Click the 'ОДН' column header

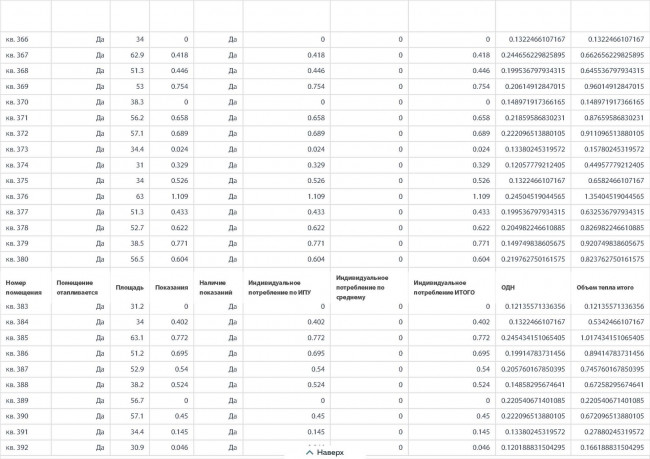(x=508, y=287)
